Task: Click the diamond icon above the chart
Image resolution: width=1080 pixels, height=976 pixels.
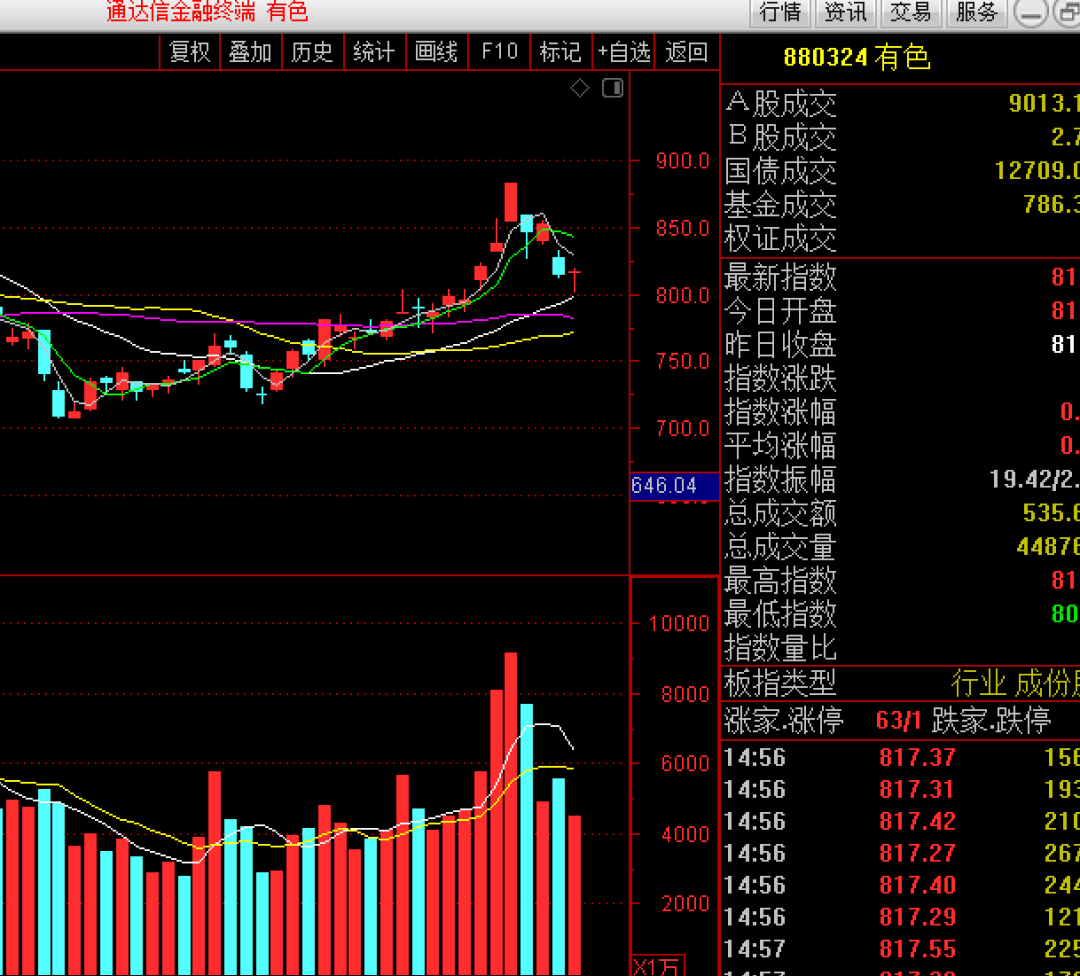Action: [580, 89]
